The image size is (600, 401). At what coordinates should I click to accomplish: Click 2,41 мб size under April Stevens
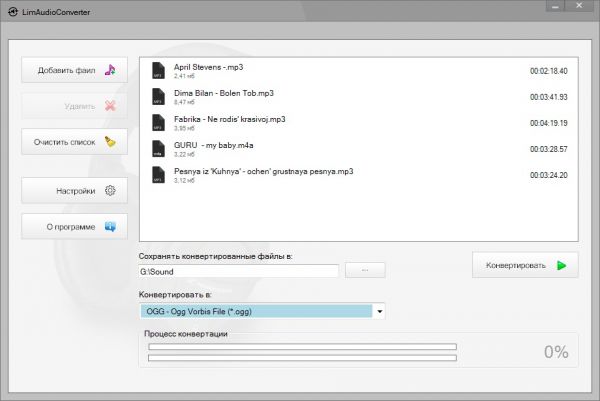[x=184, y=76]
